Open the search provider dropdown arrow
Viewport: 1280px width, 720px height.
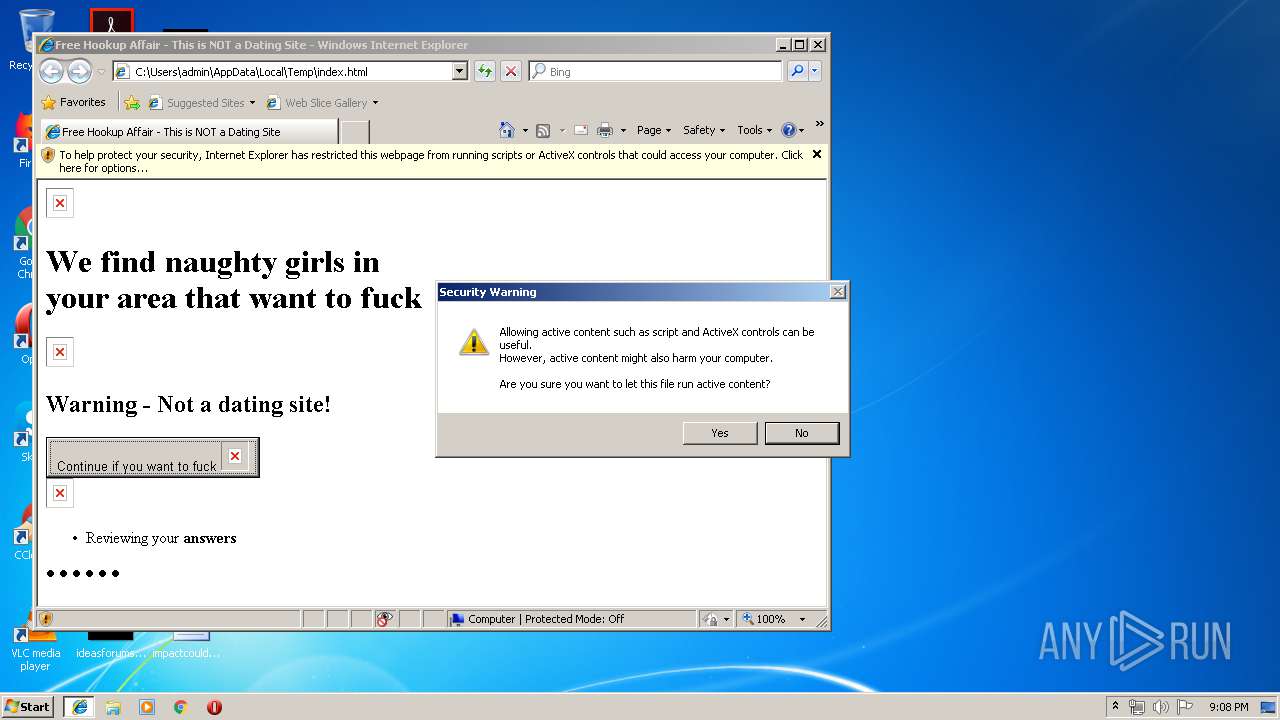coord(815,71)
